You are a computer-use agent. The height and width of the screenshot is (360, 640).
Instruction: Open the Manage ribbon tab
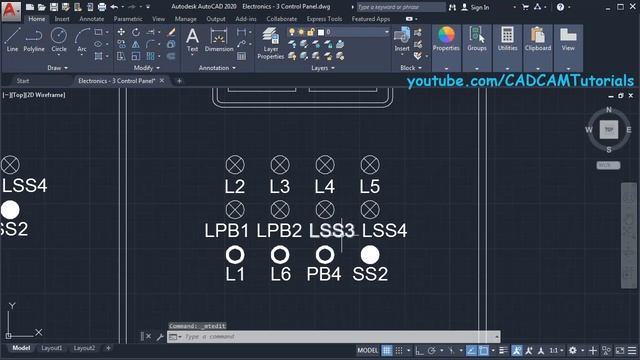185,19
